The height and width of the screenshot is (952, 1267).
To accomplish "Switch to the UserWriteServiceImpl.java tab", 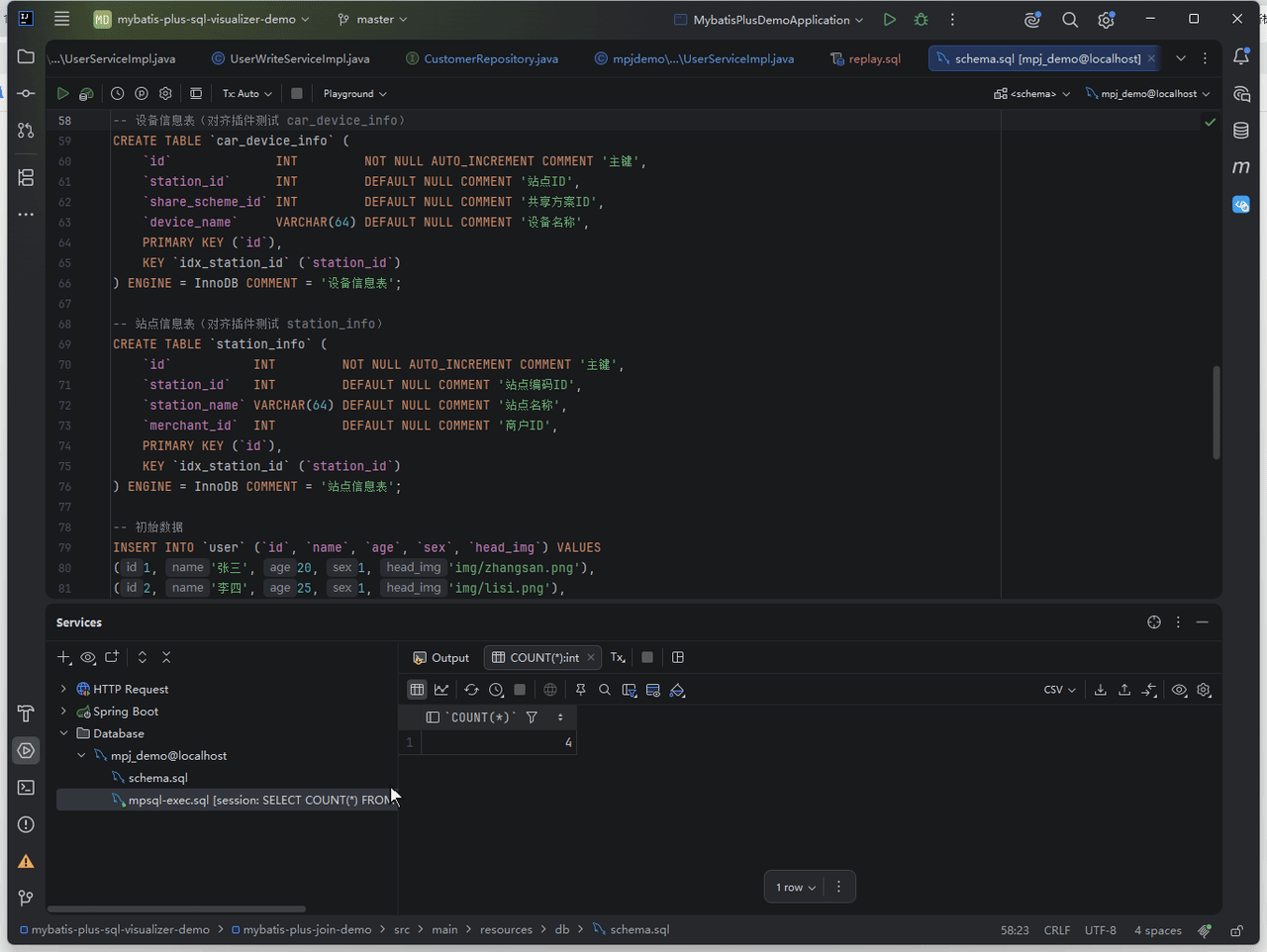I will tap(290, 58).
